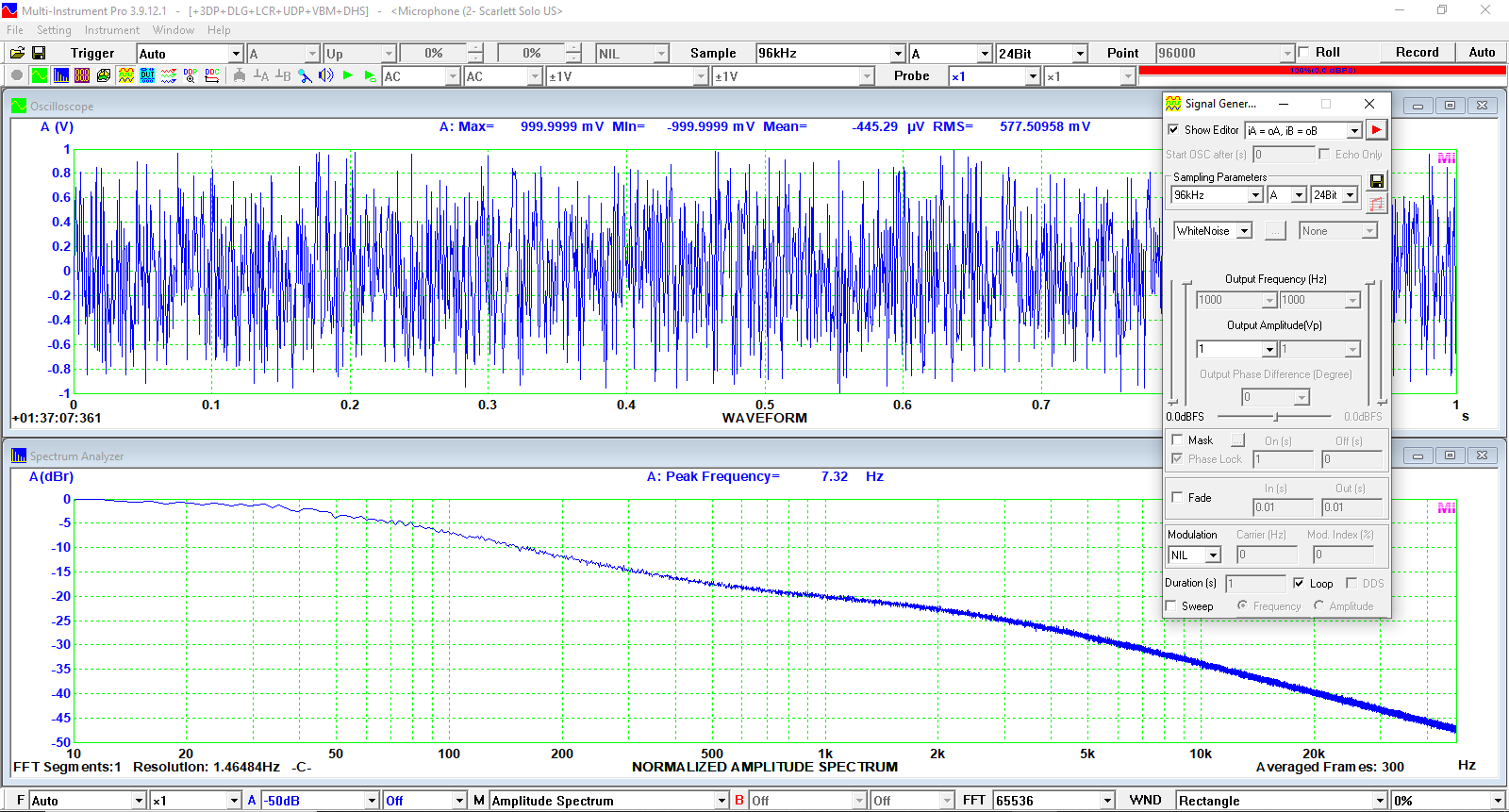Open the Rectangle window function dropdown
Screen dimensions: 1509x812
coord(1380,801)
